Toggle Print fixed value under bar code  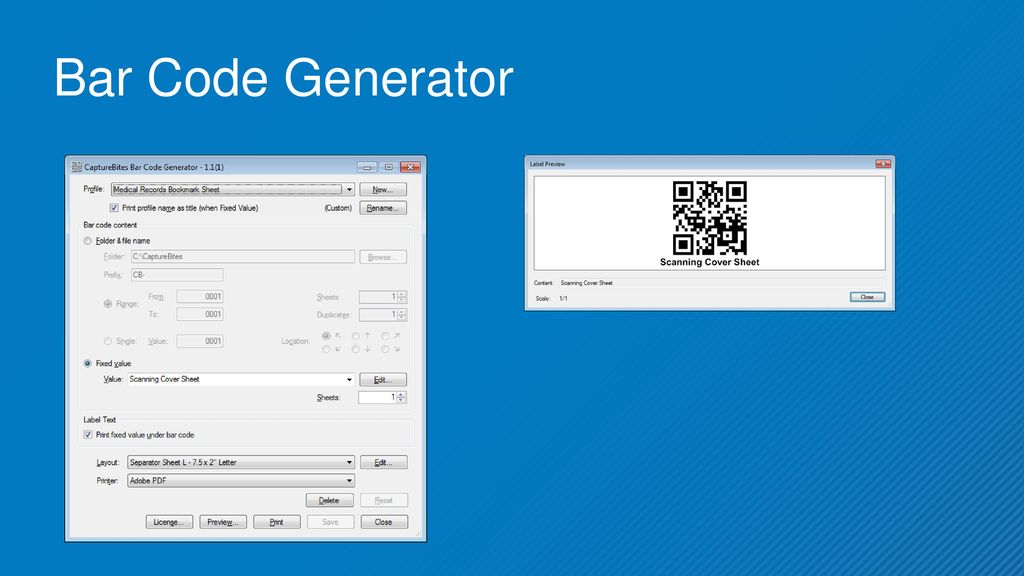click(x=88, y=435)
